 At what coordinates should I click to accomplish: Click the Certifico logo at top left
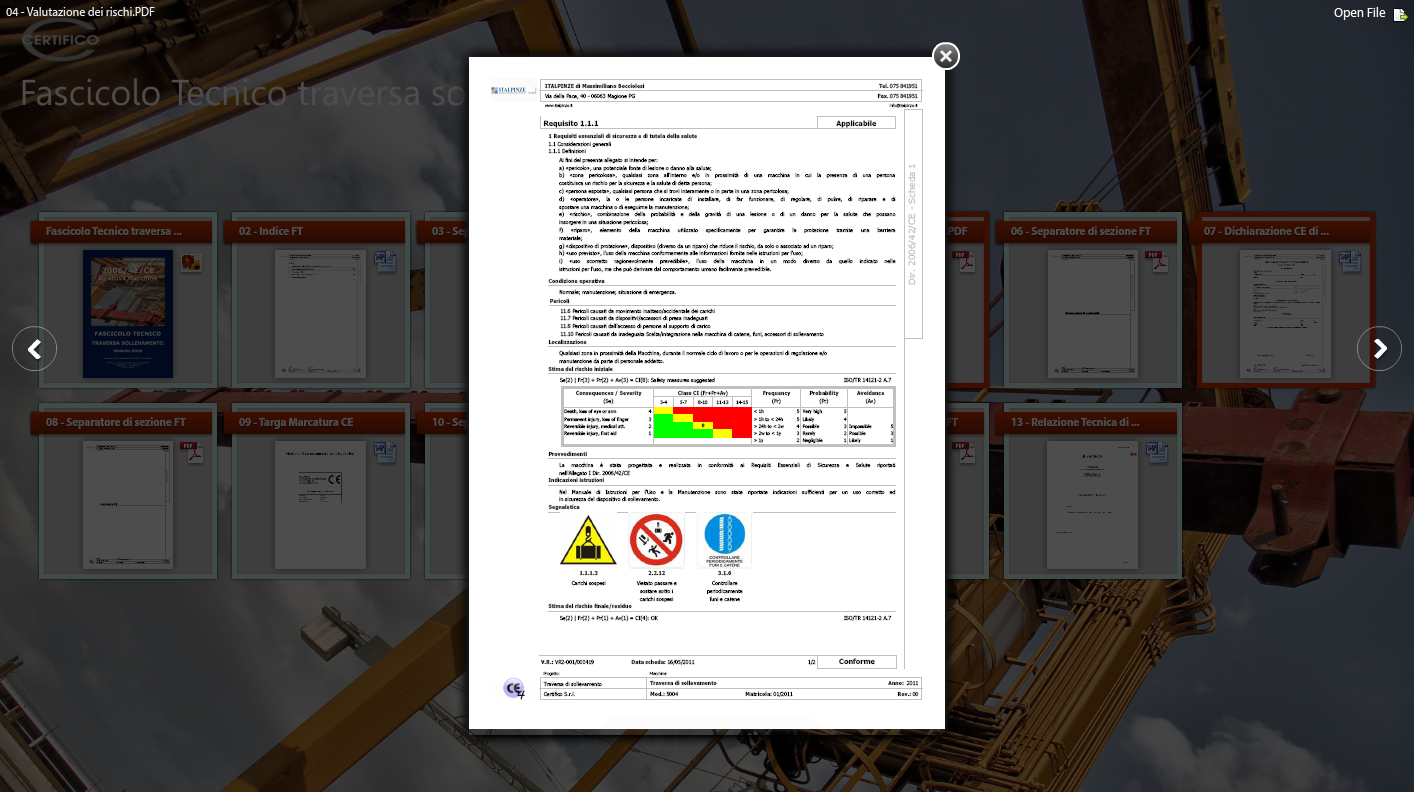point(60,41)
